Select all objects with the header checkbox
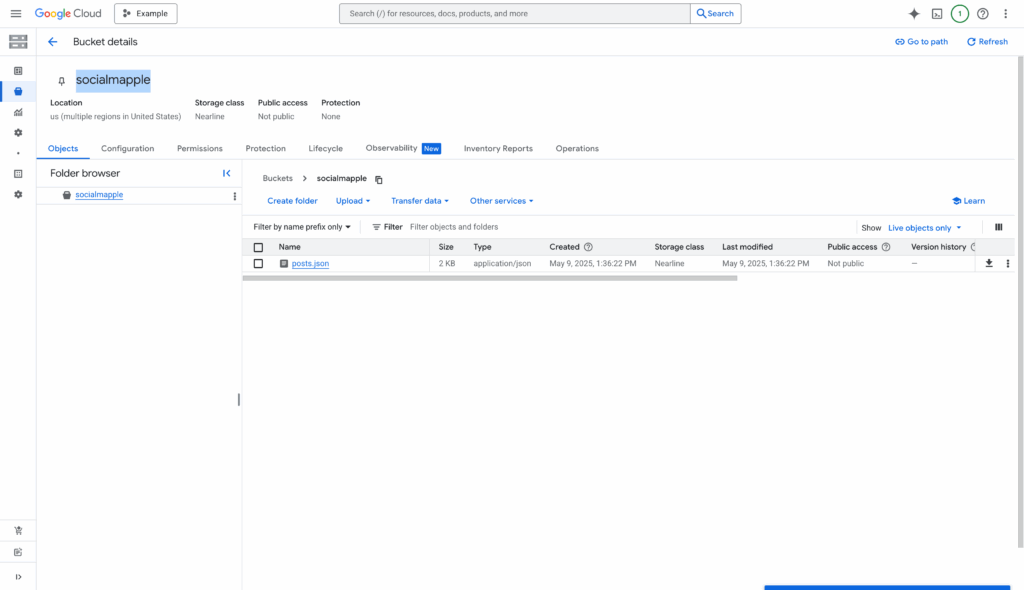 tap(259, 248)
